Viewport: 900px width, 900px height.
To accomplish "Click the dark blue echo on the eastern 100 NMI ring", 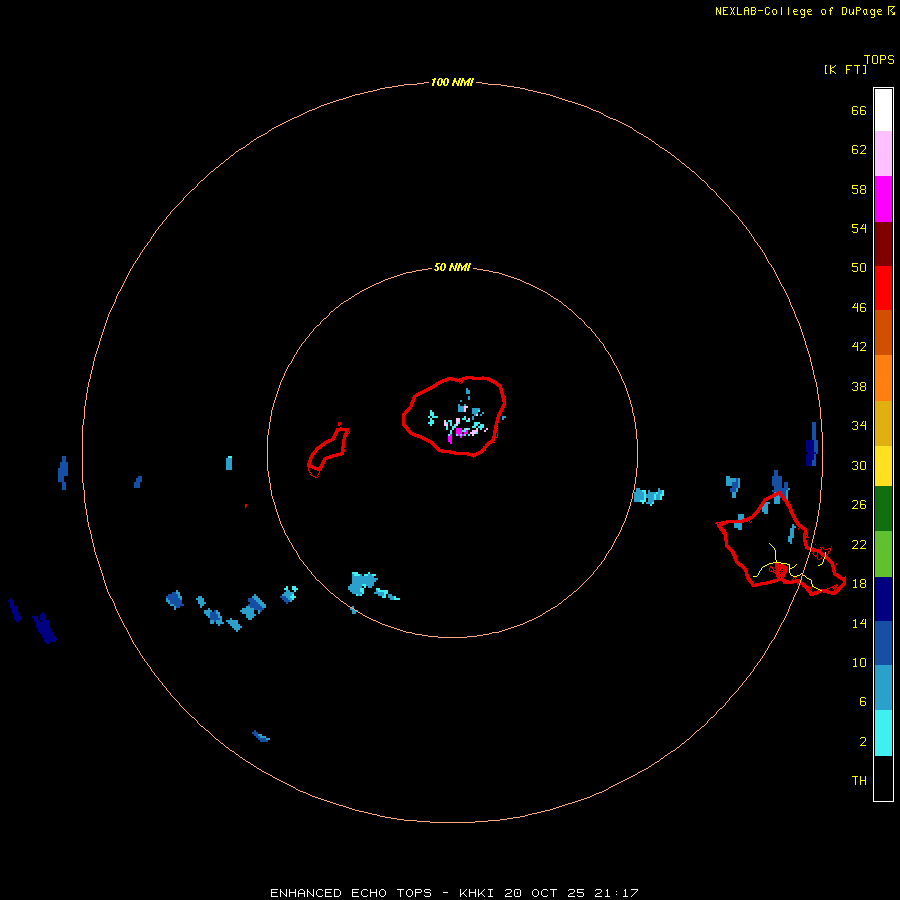I will (x=812, y=445).
